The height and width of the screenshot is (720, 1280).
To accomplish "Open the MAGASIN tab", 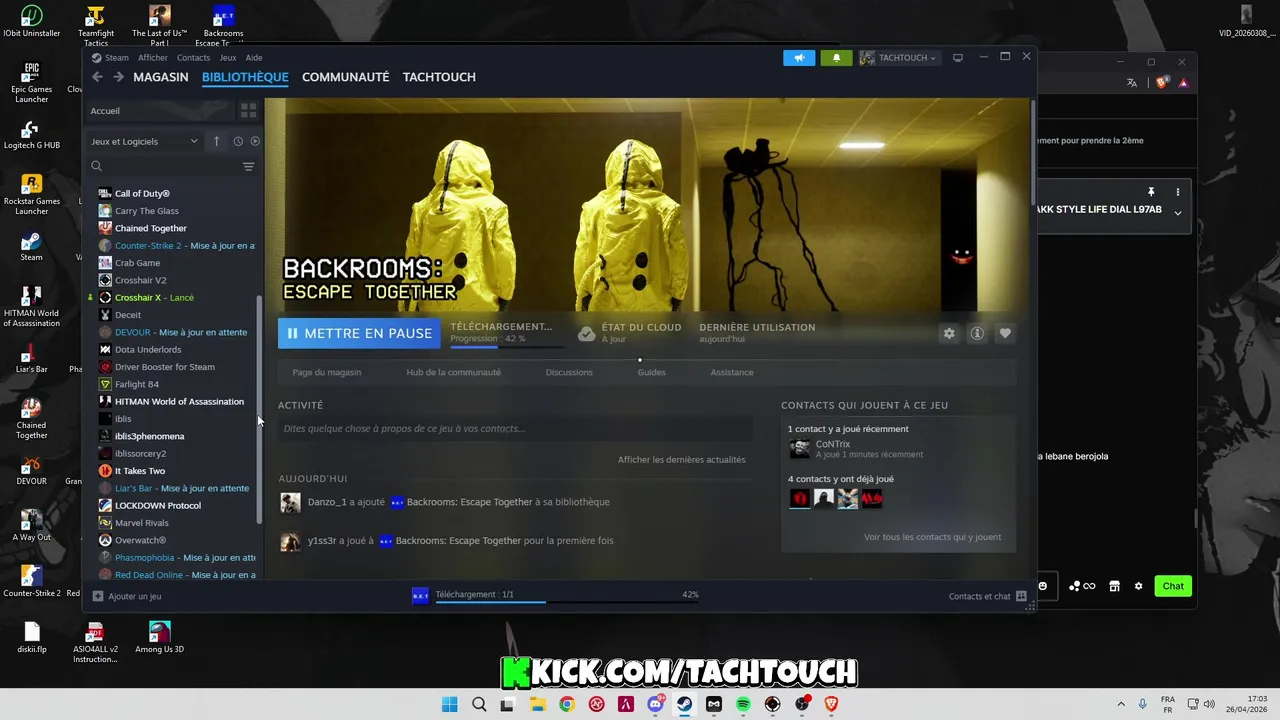I will pos(161,77).
